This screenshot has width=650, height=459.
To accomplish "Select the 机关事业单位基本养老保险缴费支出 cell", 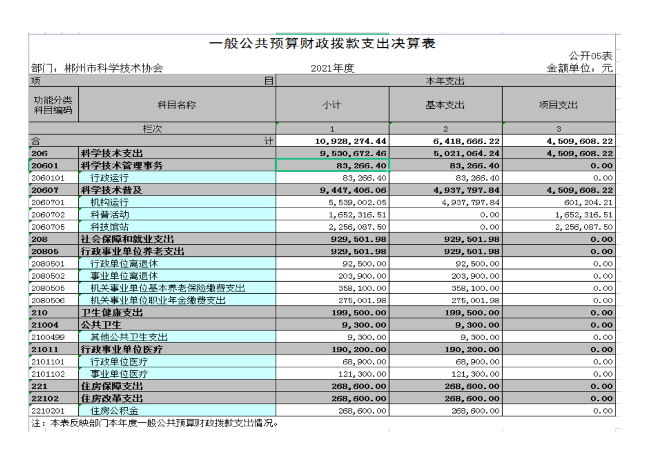I will (177, 288).
